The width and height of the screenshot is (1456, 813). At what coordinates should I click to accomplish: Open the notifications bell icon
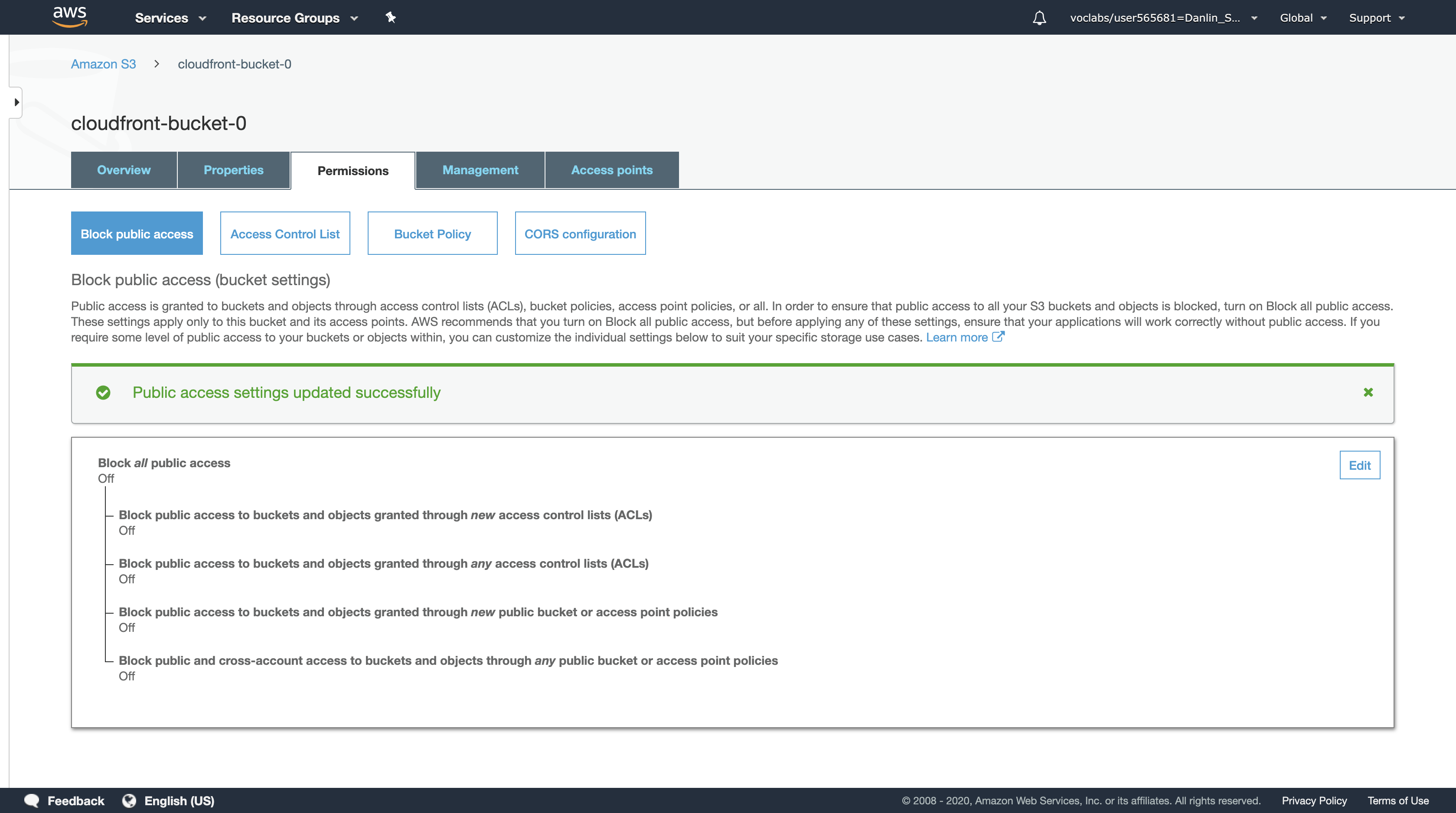[x=1039, y=18]
